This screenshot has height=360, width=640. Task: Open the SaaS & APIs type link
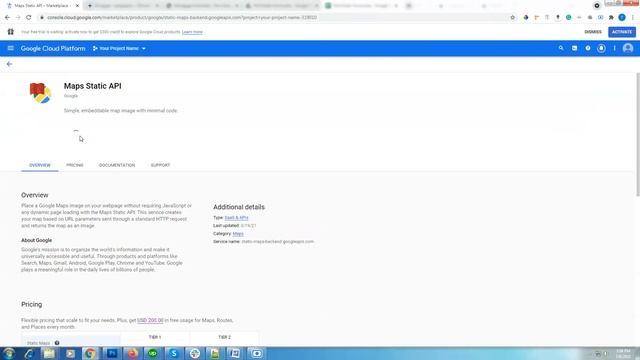click(236, 218)
